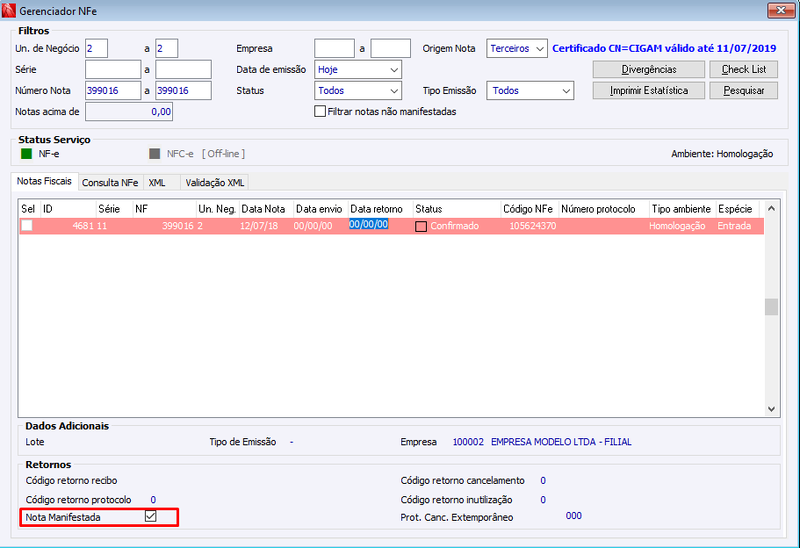The height and width of the screenshot is (548, 800).
Task: Click Imprimir Estatística button
Action: click(x=648, y=90)
